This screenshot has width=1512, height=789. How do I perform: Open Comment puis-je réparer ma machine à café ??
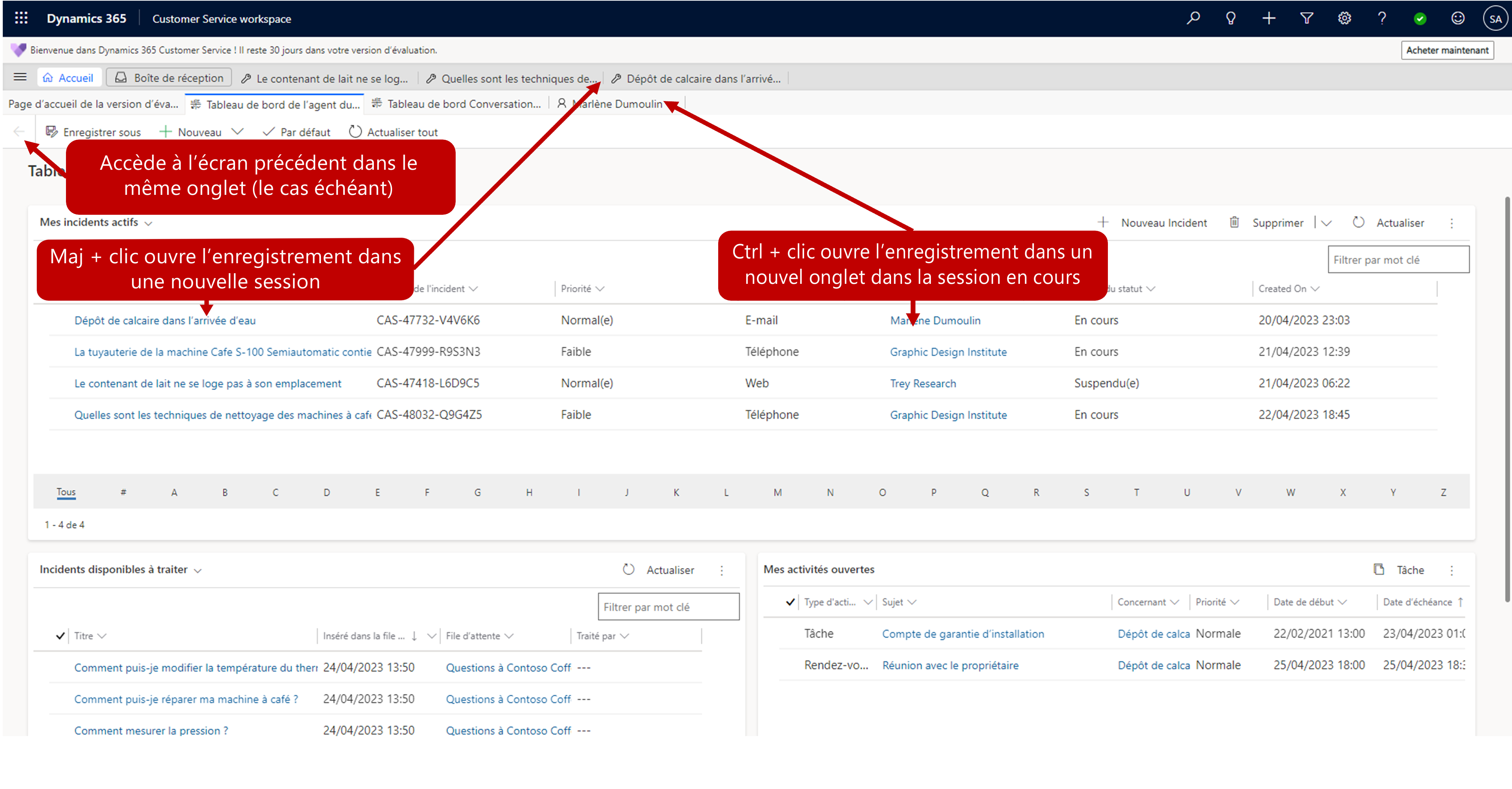pyautogui.click(x=186, y=699)
